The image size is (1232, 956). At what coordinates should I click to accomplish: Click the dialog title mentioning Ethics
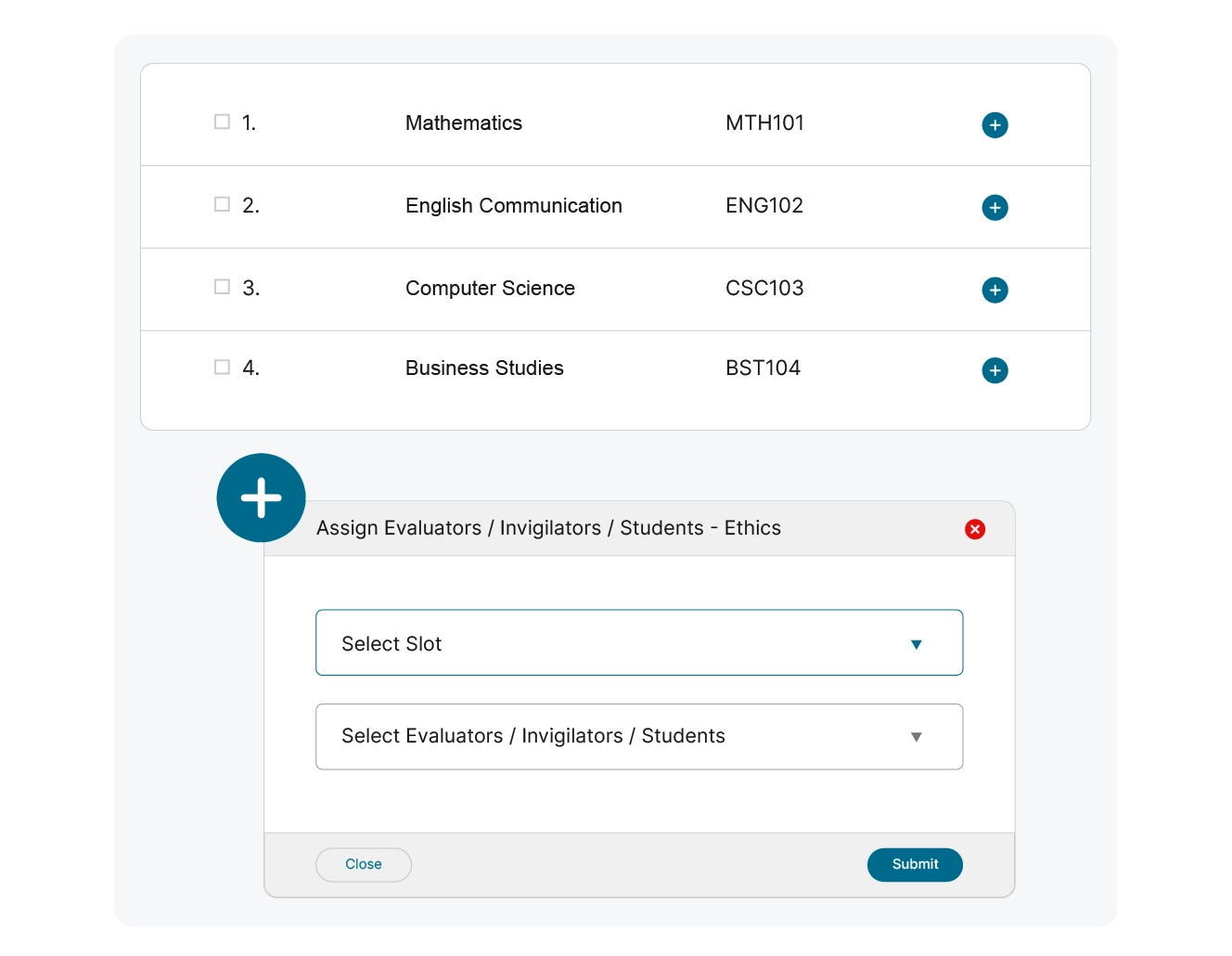[548, 528]
